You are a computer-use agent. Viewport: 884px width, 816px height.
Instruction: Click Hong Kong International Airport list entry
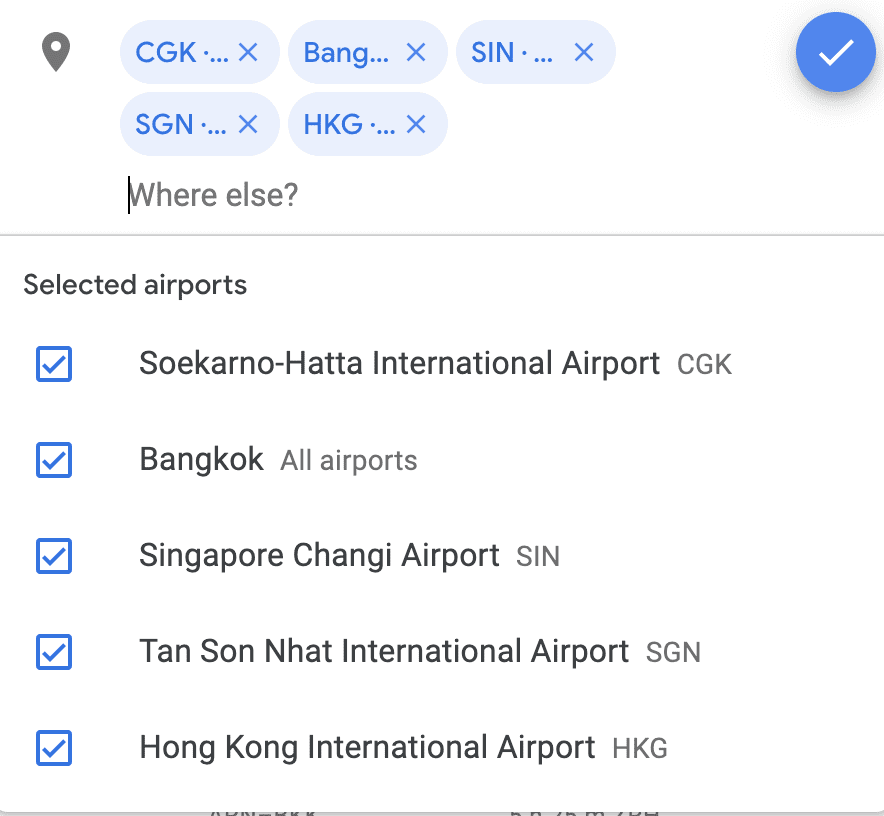point(442,748)
